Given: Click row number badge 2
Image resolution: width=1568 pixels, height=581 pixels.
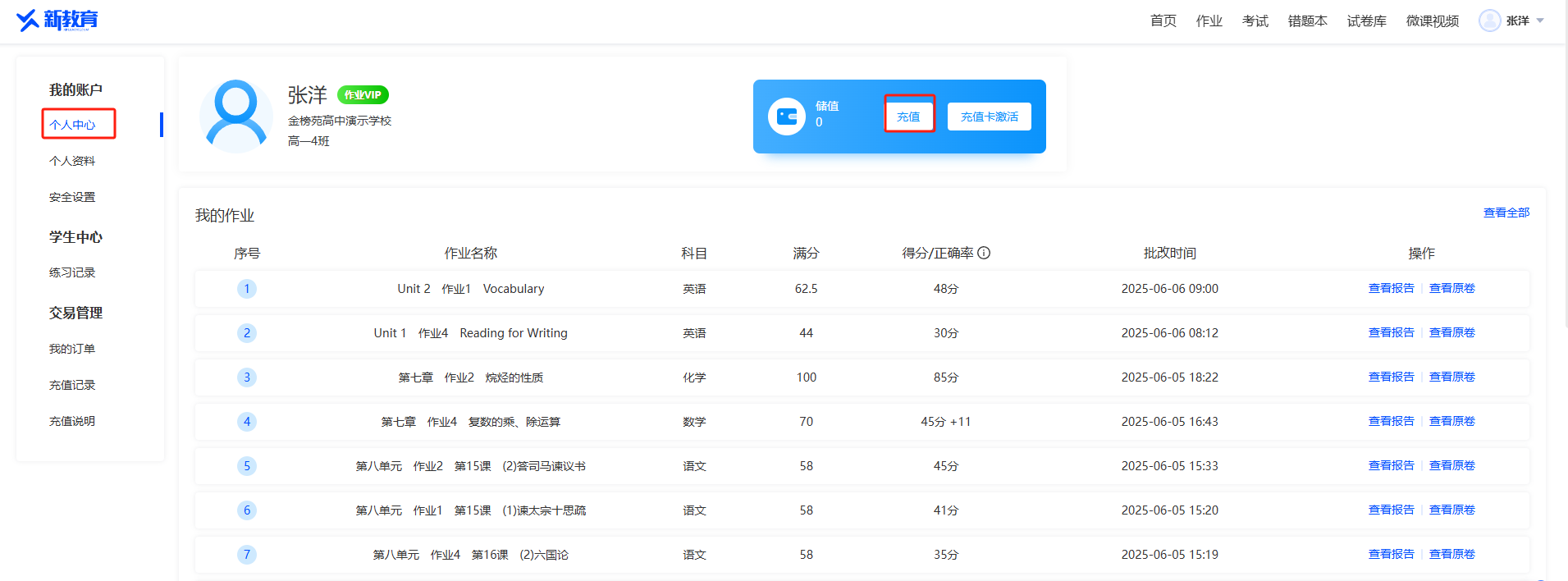Looking at the screenshot, I should 247,333.
